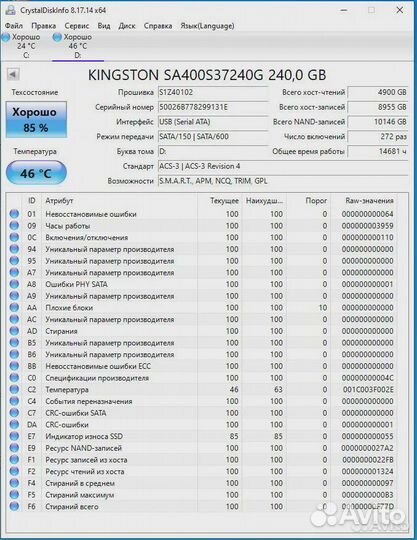This screenshot has height=540, width=417.
Task: Click power-on count value 272 раз
Action: (378, 137)
